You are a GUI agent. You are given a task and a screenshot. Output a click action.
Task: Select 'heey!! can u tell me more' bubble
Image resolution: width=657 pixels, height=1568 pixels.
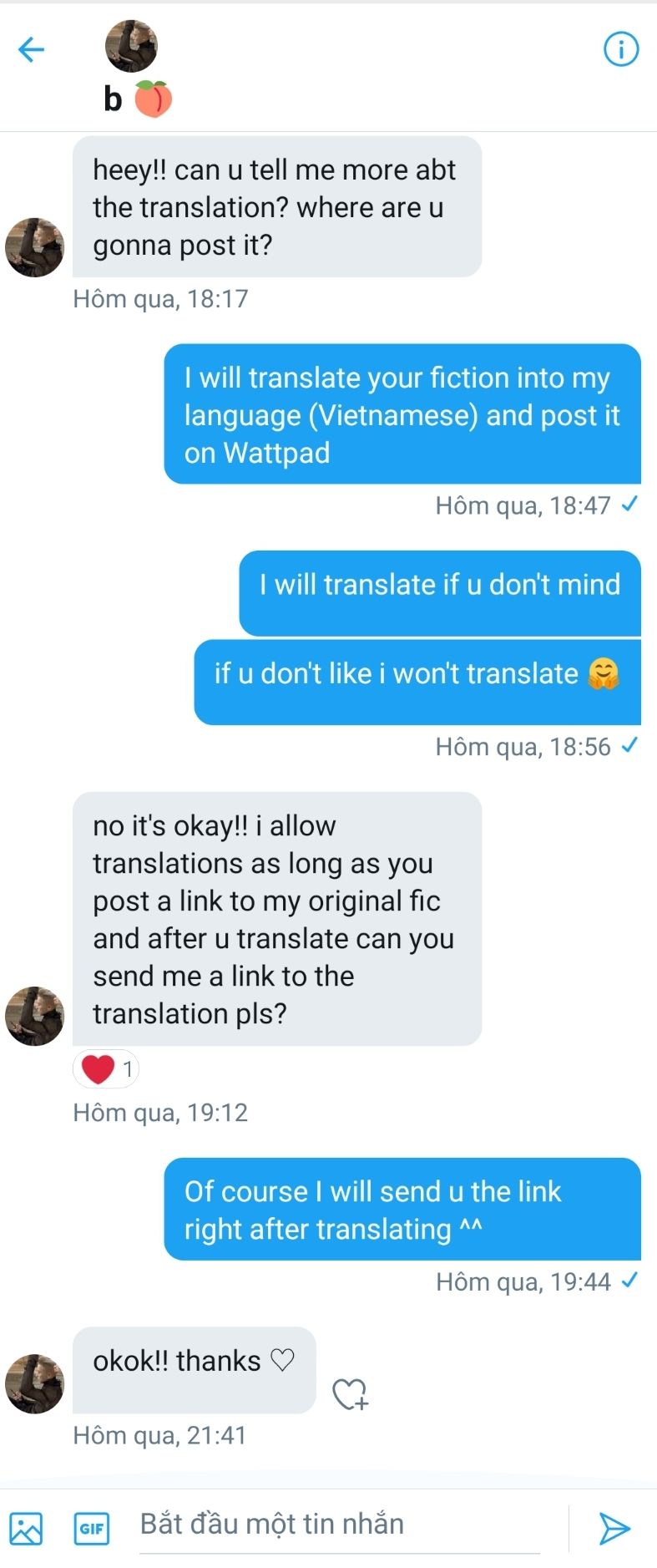coord(277,206)
